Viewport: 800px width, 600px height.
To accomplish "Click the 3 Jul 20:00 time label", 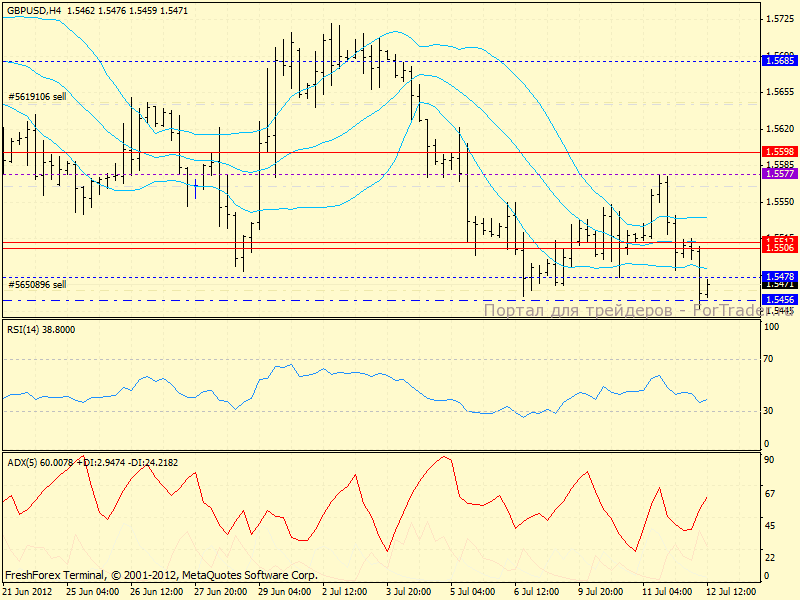I will 408,591.
